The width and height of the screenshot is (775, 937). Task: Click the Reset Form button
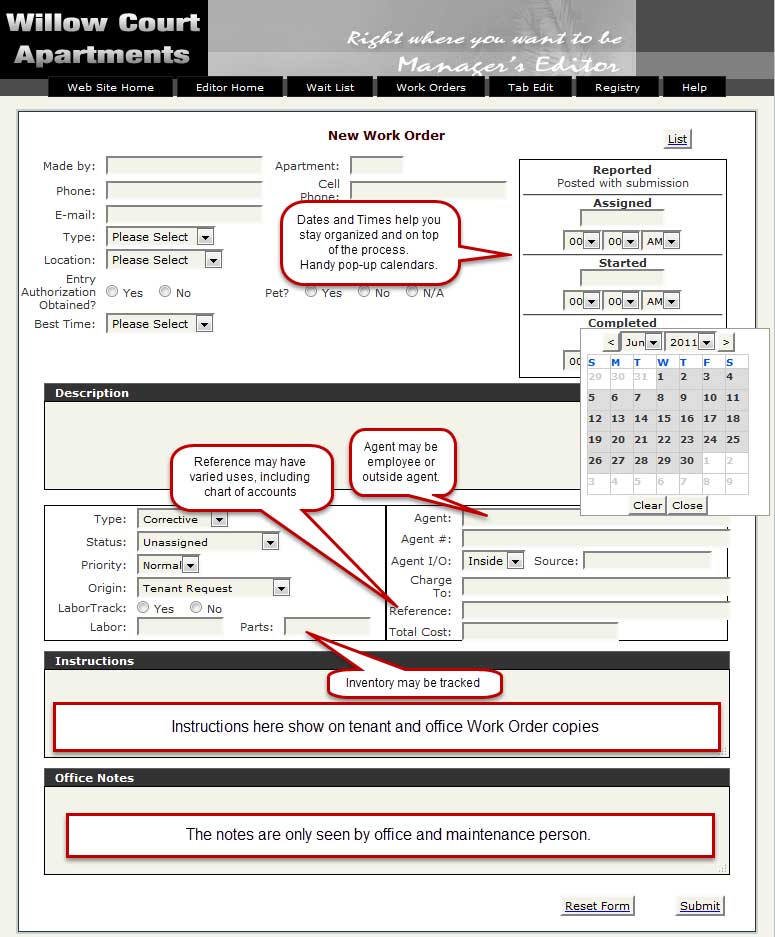click(x=598, y=906)
